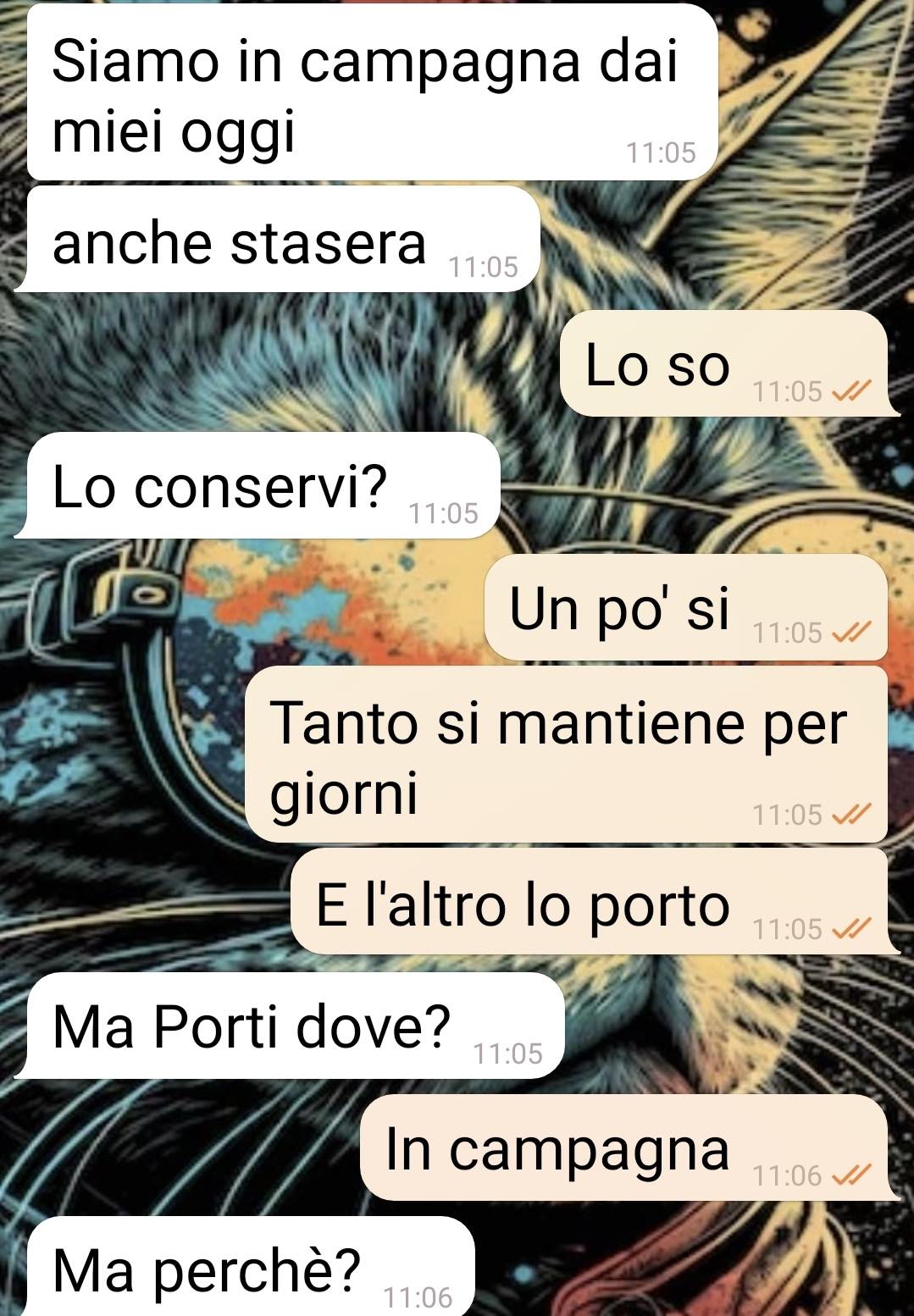Tap the 'In campagna' sent bubble

point(630,1147)
